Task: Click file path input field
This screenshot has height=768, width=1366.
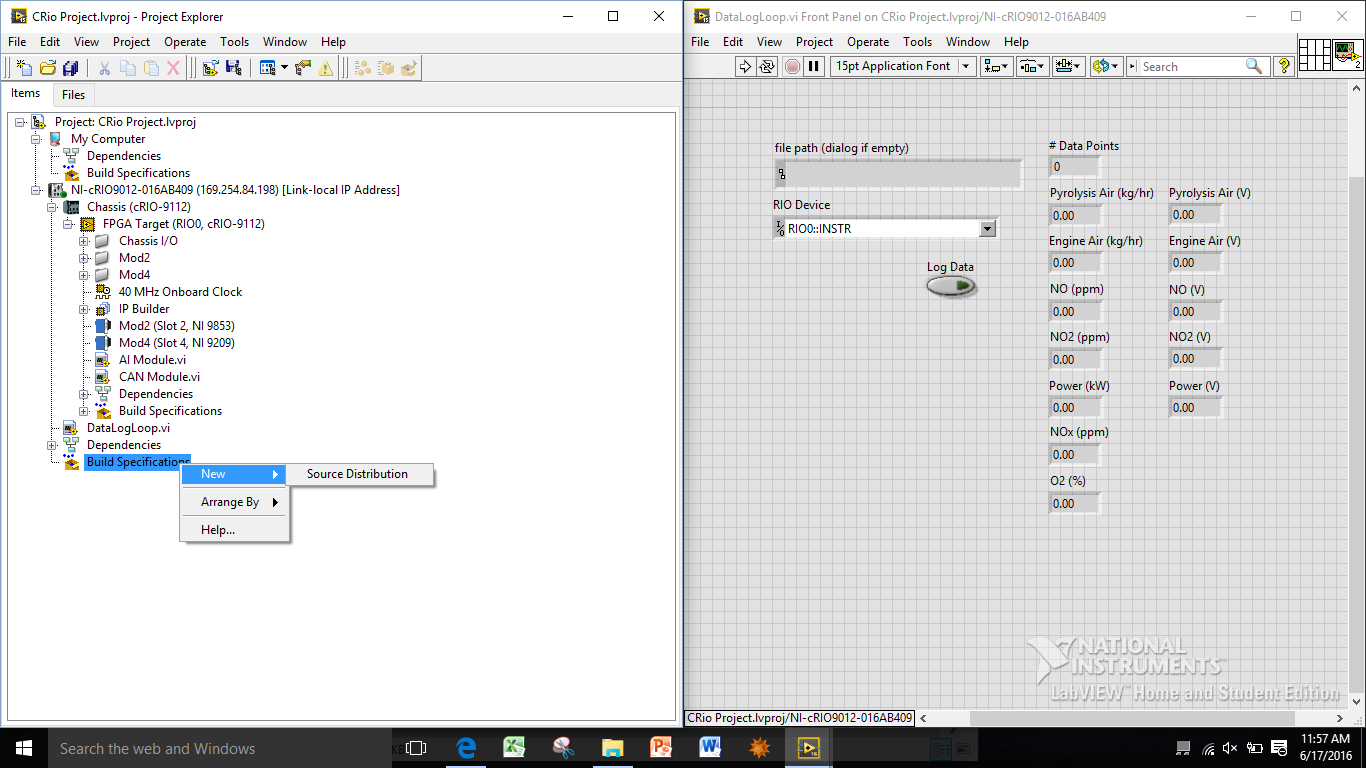Action: point(898,174)
